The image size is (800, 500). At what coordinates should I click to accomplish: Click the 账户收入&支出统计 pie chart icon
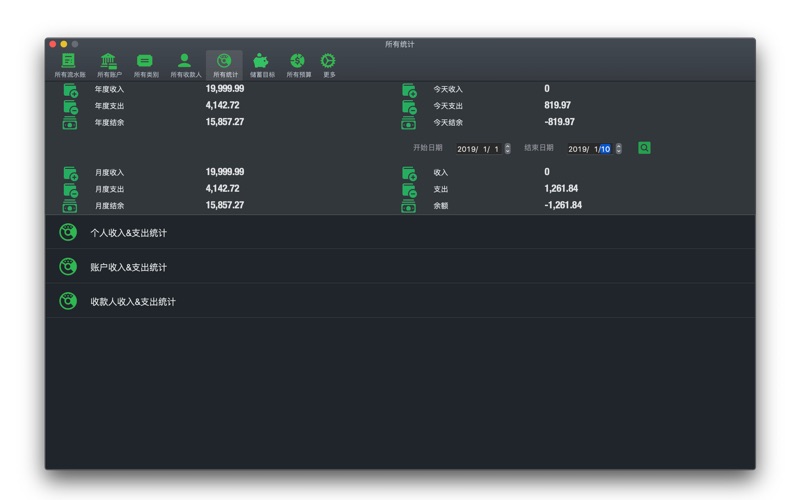pos(68,267)
